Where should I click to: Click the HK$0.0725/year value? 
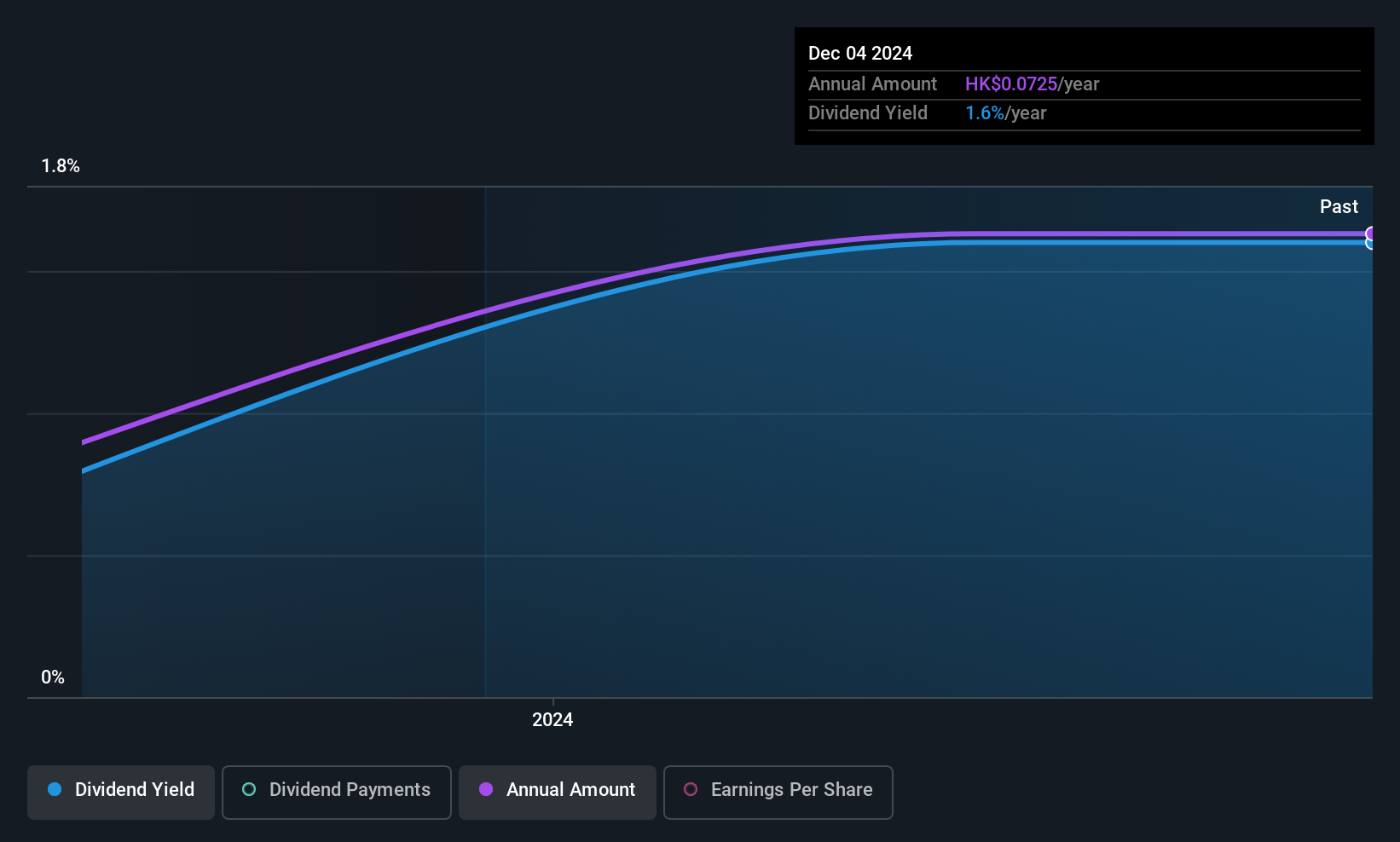point(1032,84)
